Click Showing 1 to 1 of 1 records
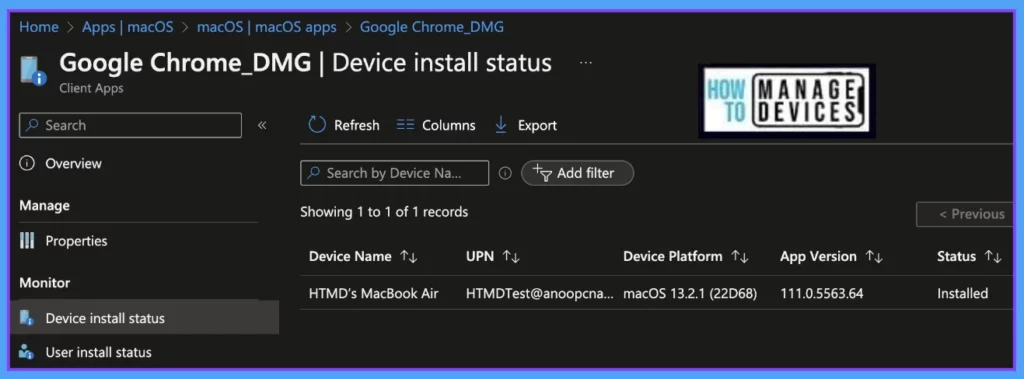Image resolution: width=1024 pixels, height=379 pixels. (384, 212)
